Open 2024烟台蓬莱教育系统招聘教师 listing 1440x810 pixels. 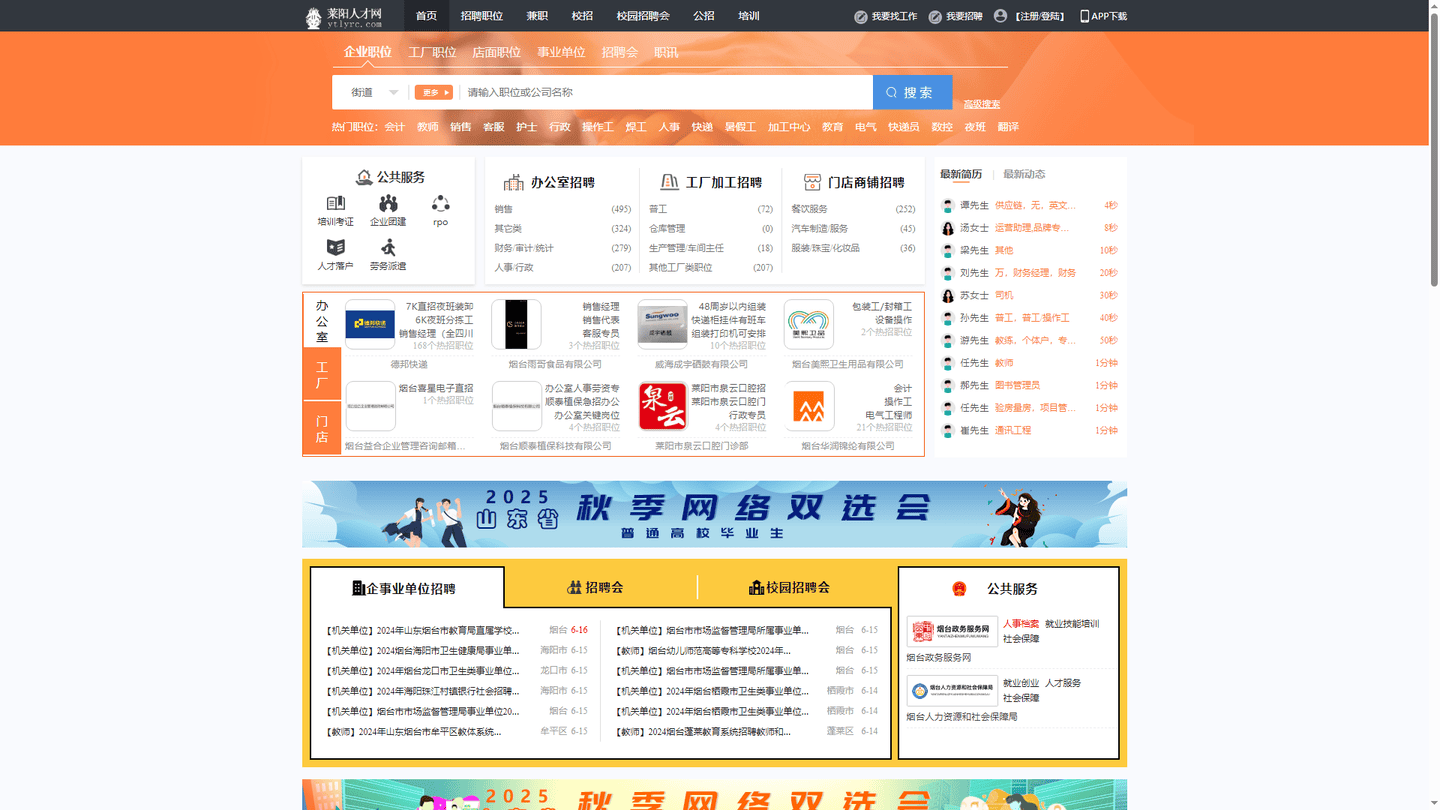pos(704,731)
